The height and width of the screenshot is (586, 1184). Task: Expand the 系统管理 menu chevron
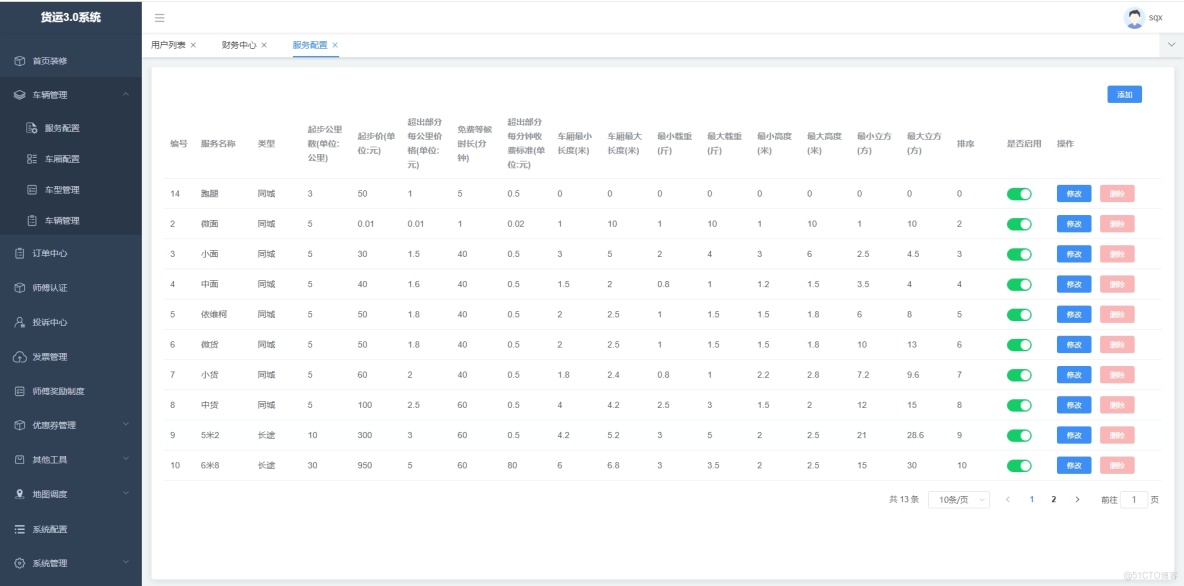126,563
